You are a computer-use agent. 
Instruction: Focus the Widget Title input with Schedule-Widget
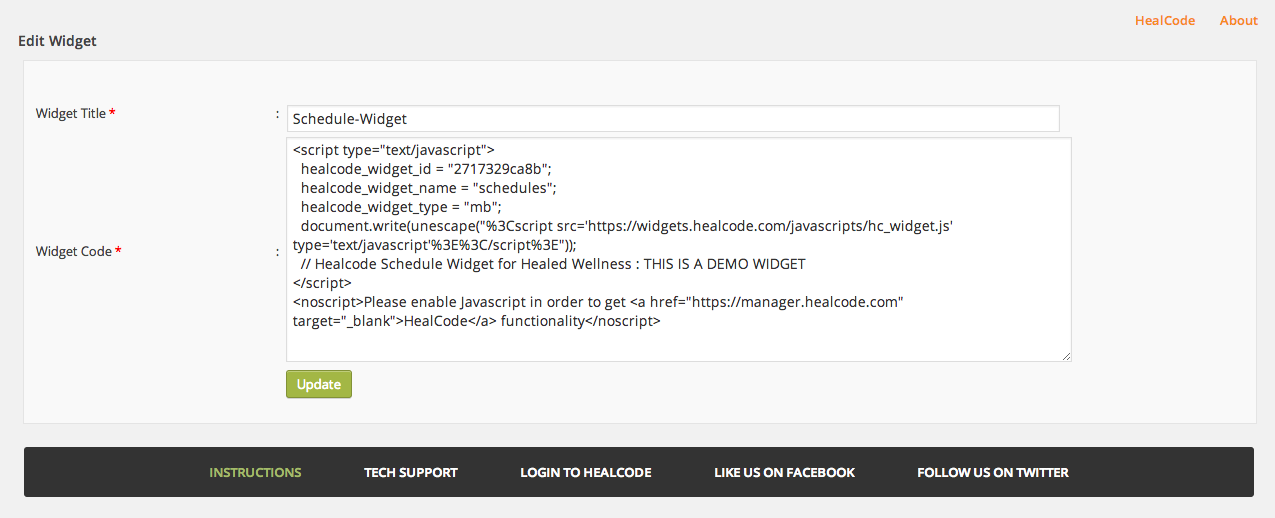pyautogui.click(x=673, y=118)
